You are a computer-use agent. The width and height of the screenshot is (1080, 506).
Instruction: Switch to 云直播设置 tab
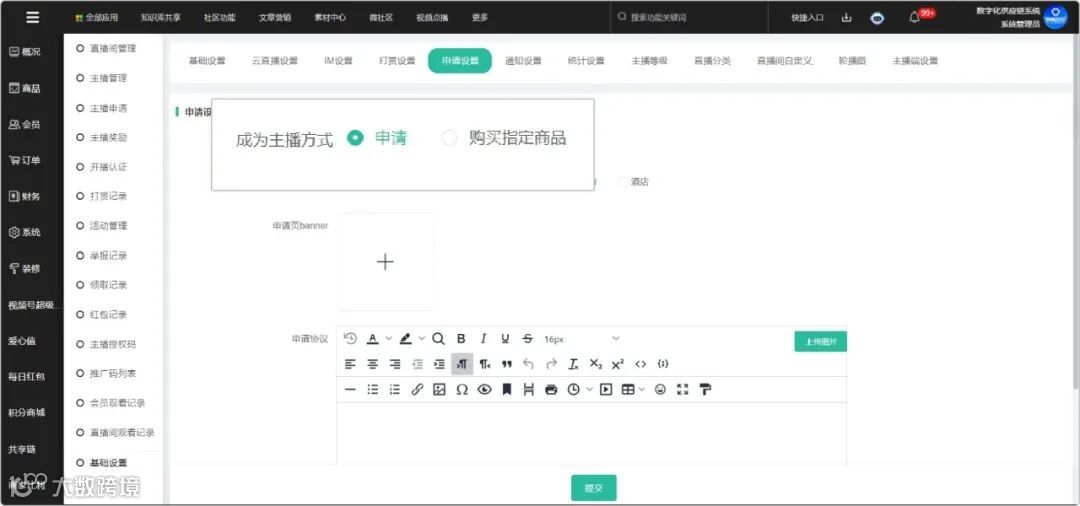click(x=275, y=61)
